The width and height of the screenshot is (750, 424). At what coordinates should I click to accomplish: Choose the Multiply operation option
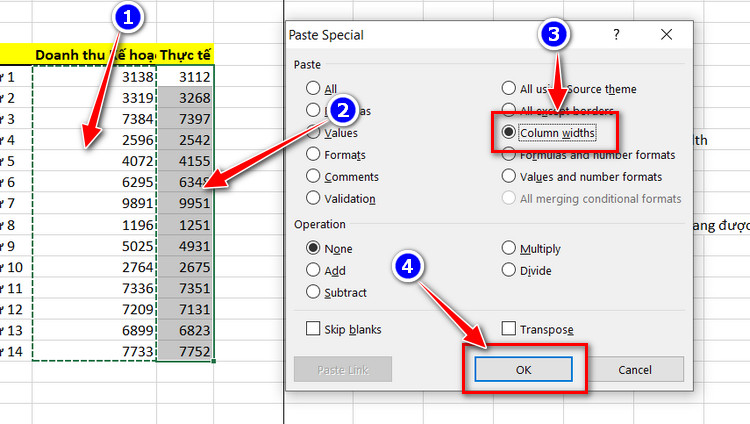point(508,248)
